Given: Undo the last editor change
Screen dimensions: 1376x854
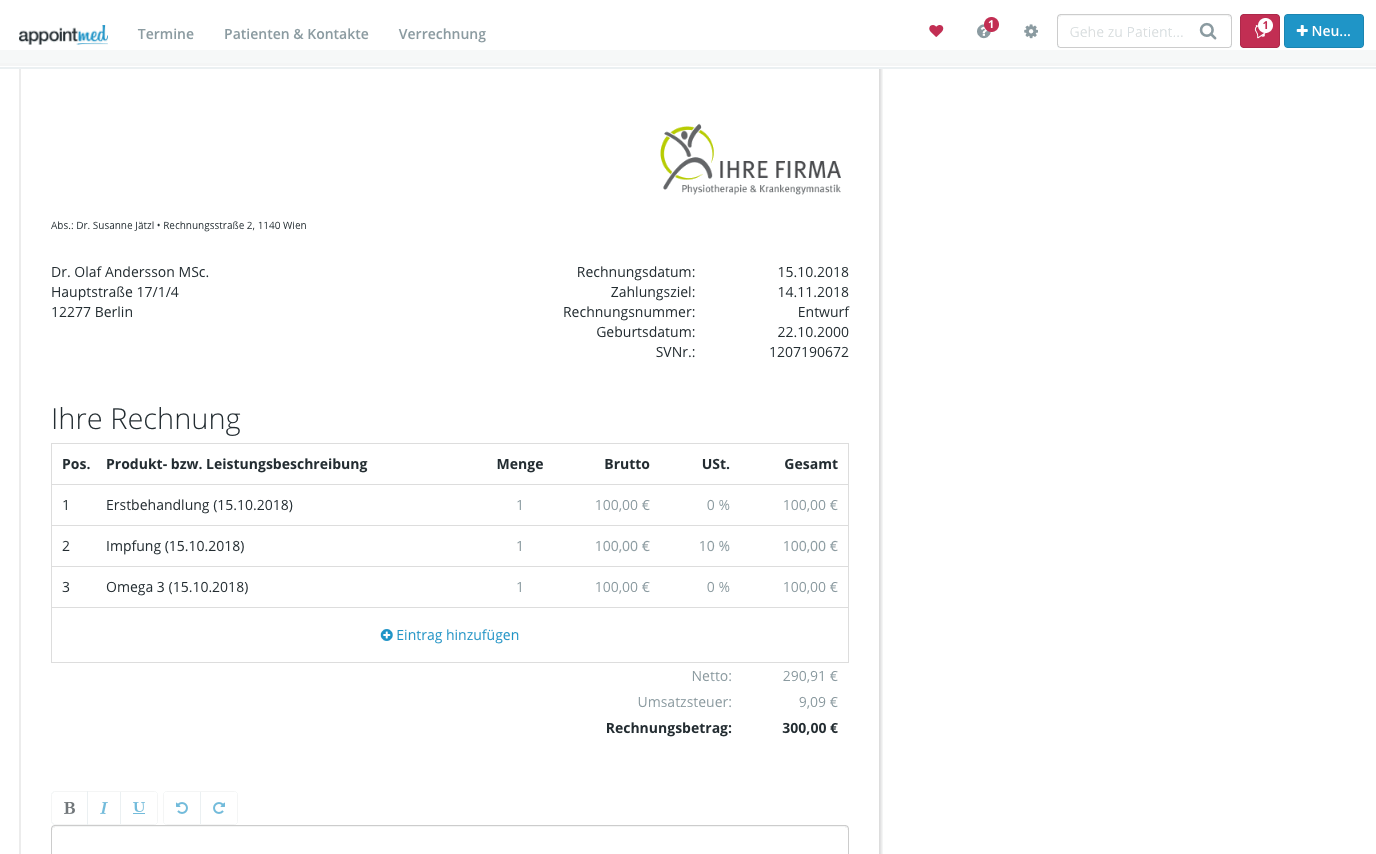Looking at the screenshot, I should [182, 808].
